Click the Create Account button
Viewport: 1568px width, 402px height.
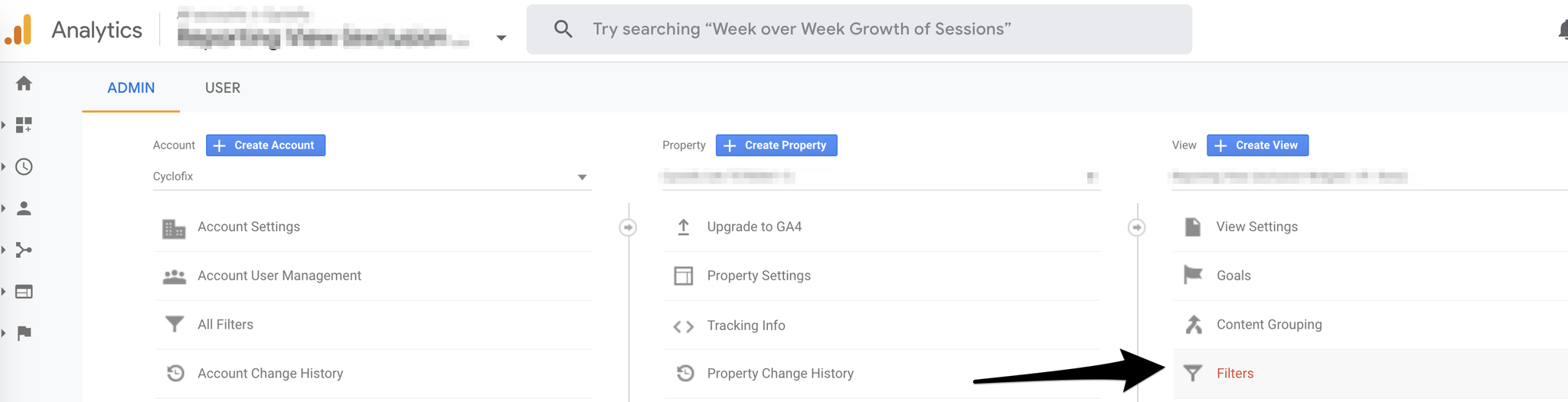click(266, 145)
